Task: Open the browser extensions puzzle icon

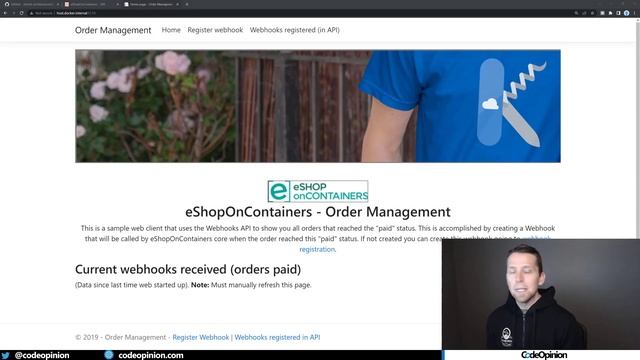Action: click(x=610, y=13)
